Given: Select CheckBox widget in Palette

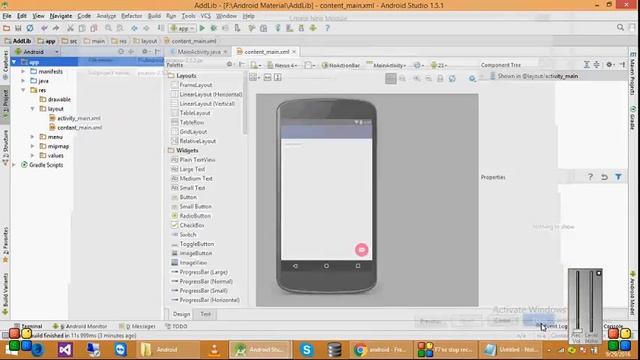Looking at the screenshot, I should click(188, 225).
